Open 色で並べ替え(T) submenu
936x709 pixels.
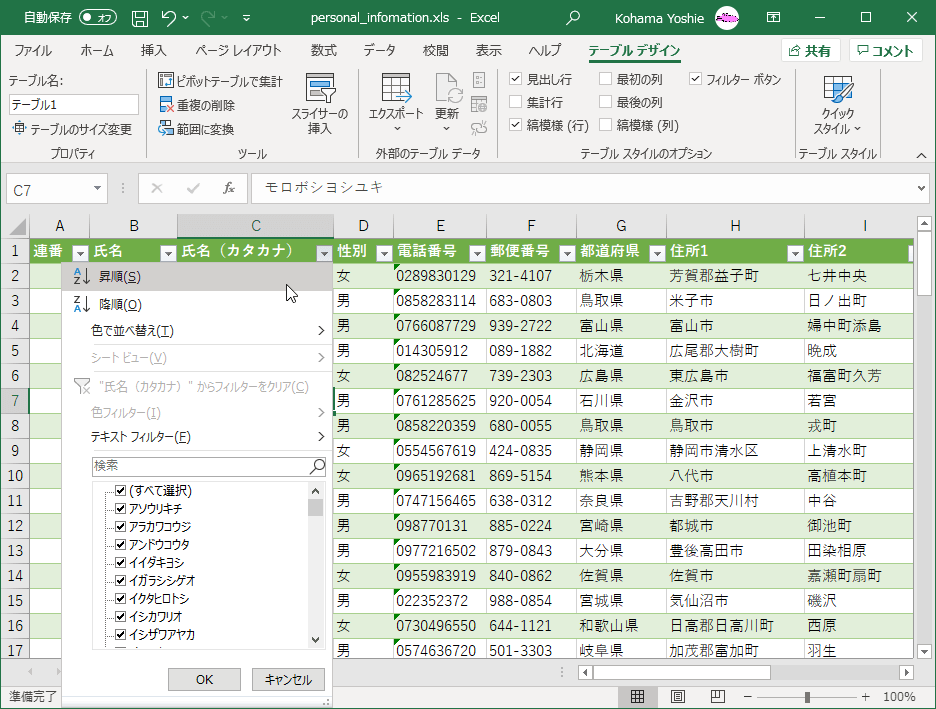pos(197,331)
